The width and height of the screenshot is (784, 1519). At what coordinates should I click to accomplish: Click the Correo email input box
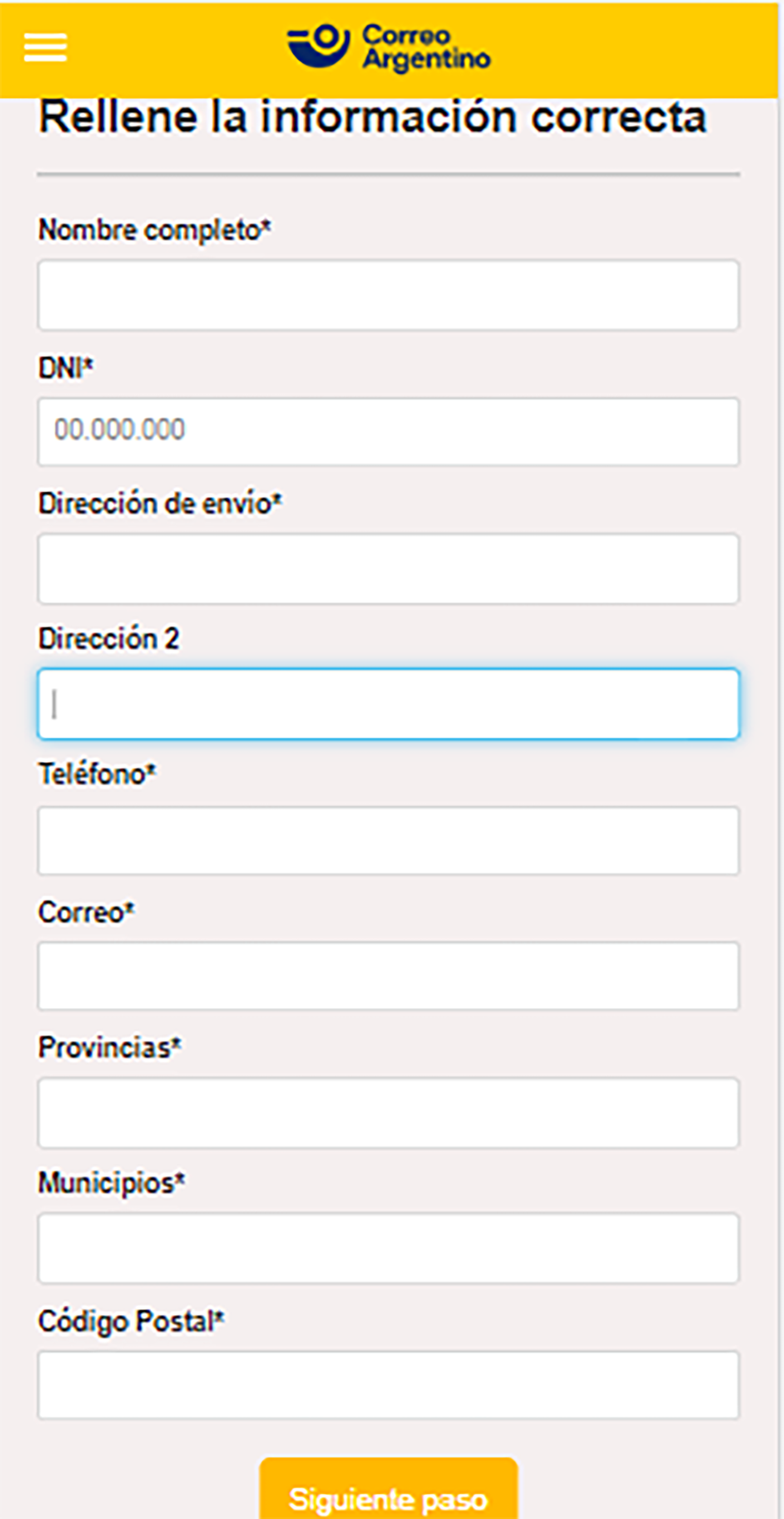point(388,976)
